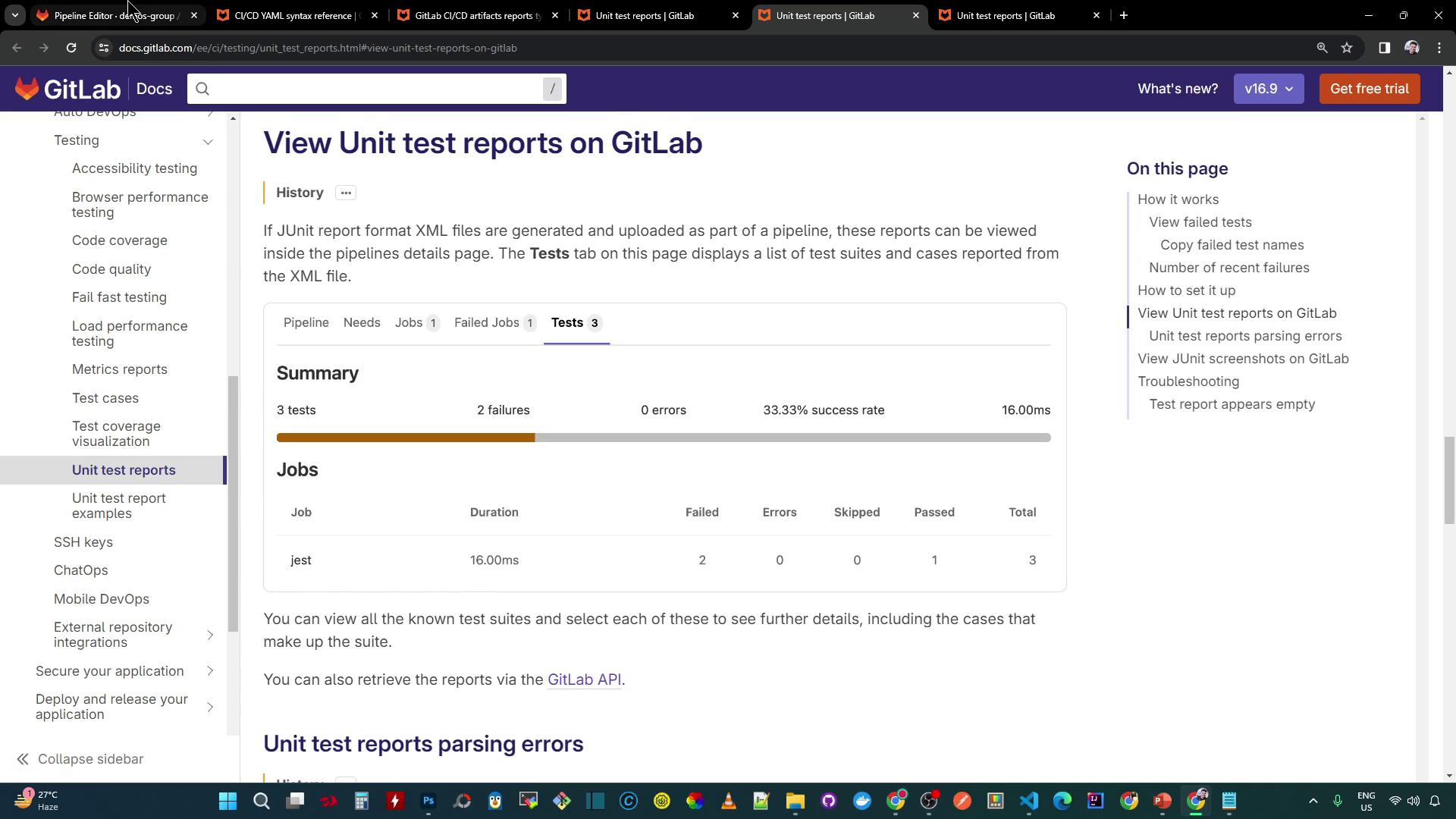Open Chrome side panel icon
This screenshot has height=819, width=1456.
click(x=1384, y=48)
